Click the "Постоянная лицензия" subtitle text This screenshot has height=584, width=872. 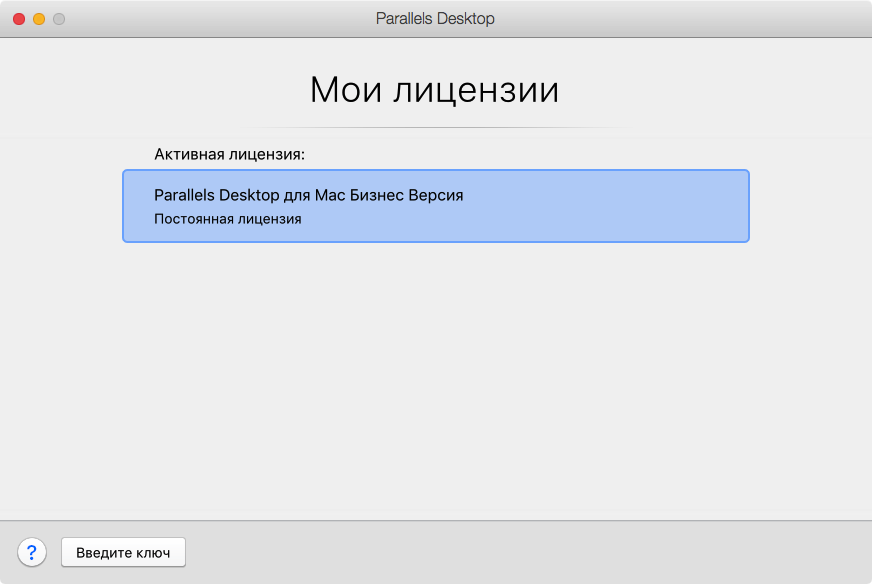[x=227, y=218]
